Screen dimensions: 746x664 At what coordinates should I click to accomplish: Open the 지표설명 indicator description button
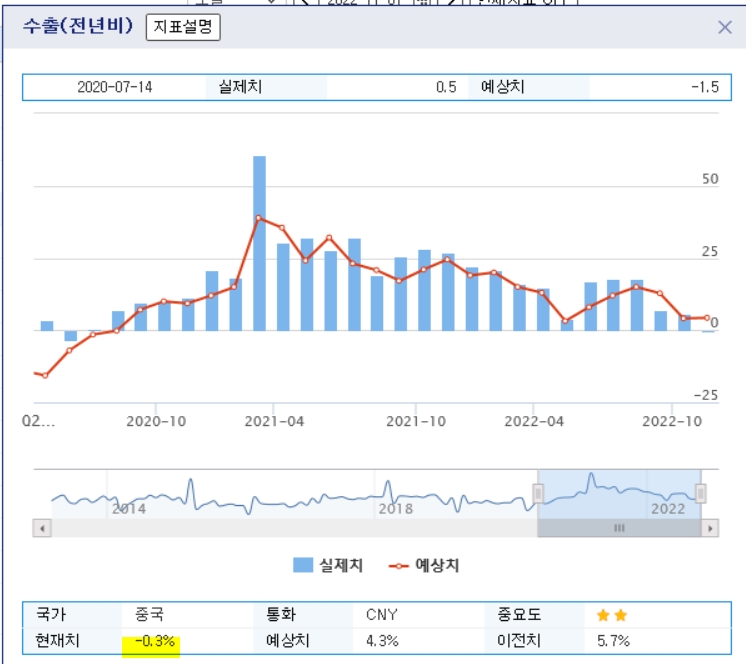183,27
